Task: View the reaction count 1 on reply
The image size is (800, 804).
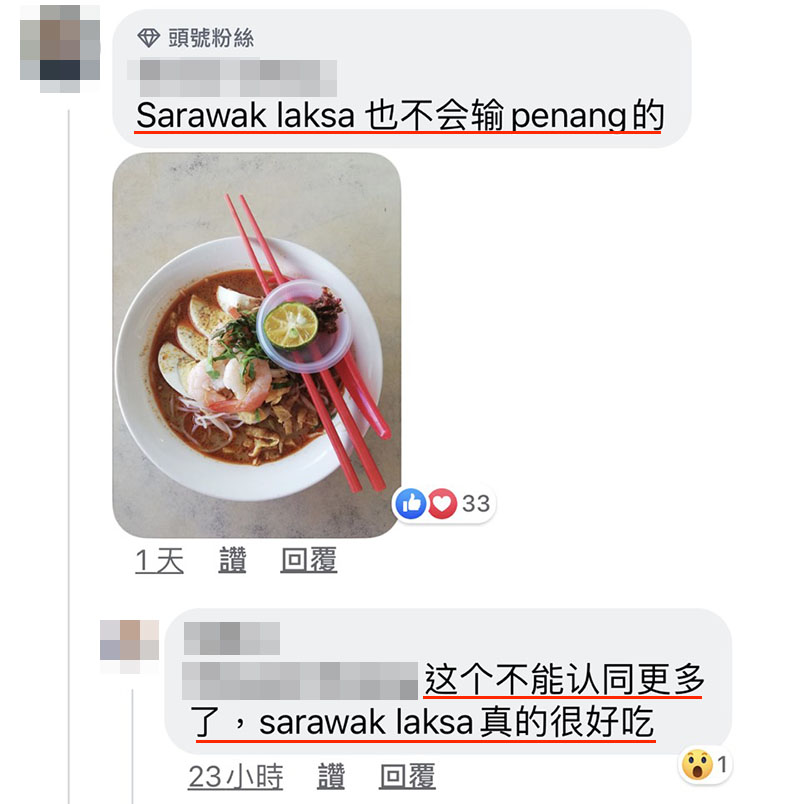Action: point(722,765)
